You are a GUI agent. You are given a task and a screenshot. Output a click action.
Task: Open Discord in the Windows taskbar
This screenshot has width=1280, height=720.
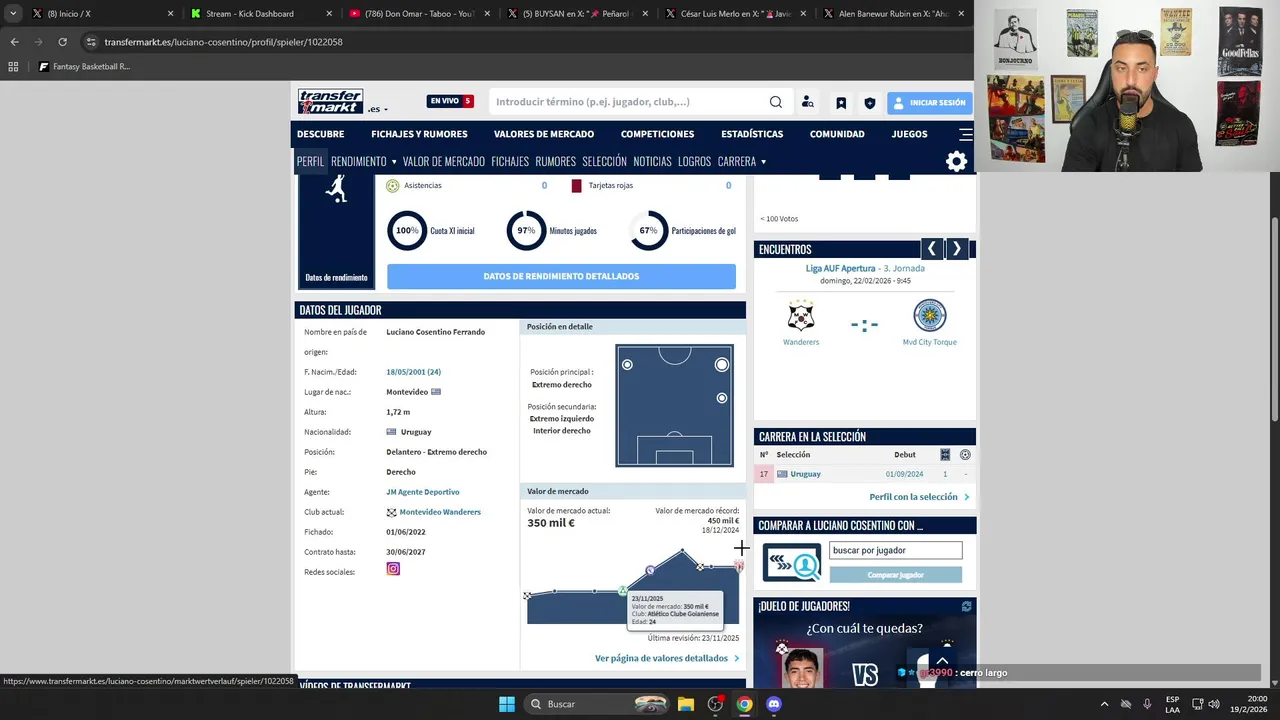(x=773, y=704)
